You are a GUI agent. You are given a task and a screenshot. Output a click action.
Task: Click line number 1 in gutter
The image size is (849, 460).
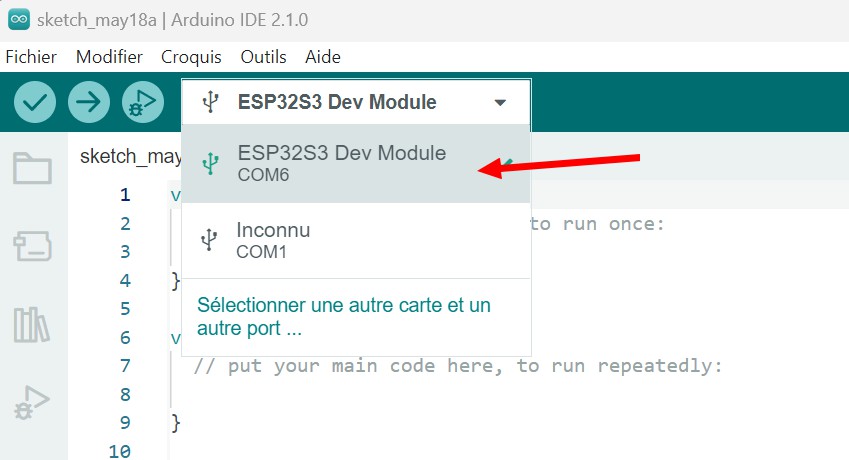click(x=125, y=194)
